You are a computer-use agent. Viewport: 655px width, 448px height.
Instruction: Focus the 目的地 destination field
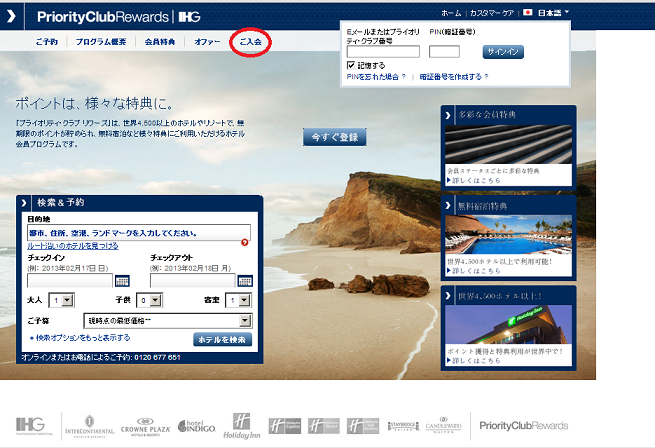click(x=139, y=232)
